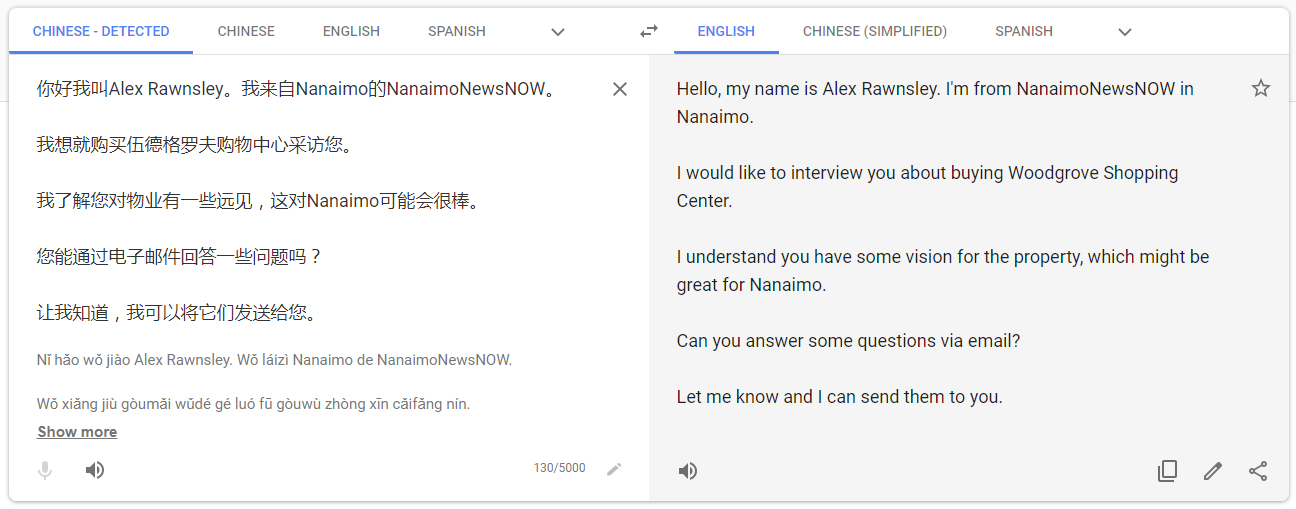Click source line '我了解您对物业有一些远见'

258,201
